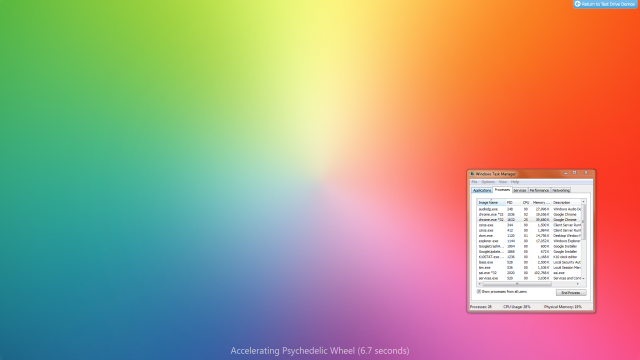
Task: Minimize the Windows Task Manager window
Action: 566,173
